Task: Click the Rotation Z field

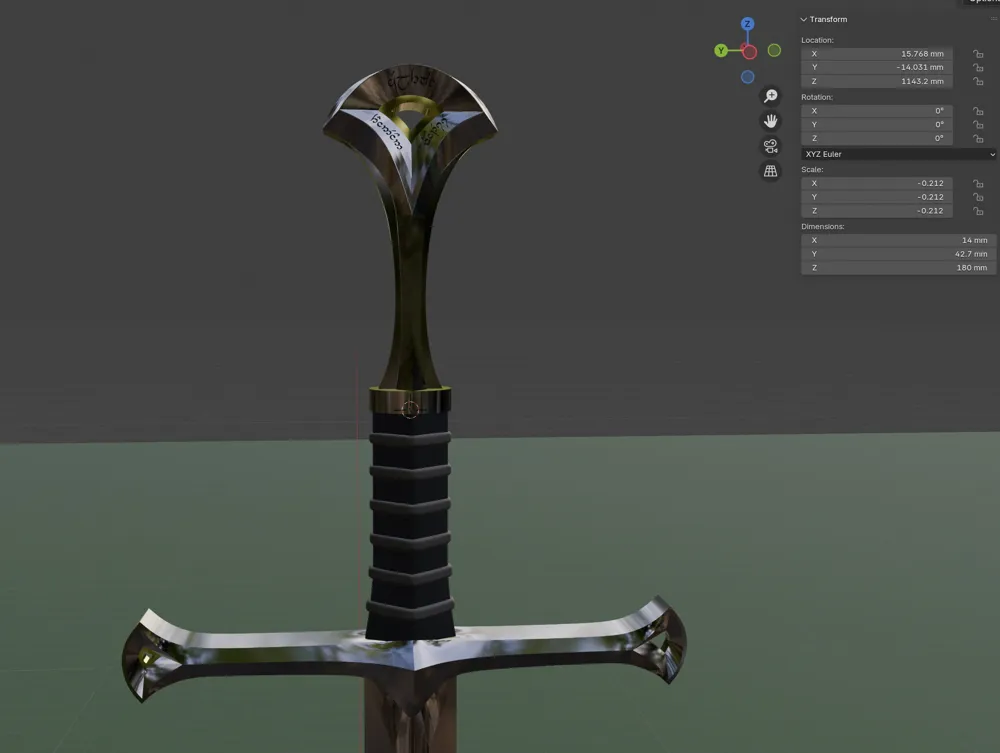Action: pos(877,138)
